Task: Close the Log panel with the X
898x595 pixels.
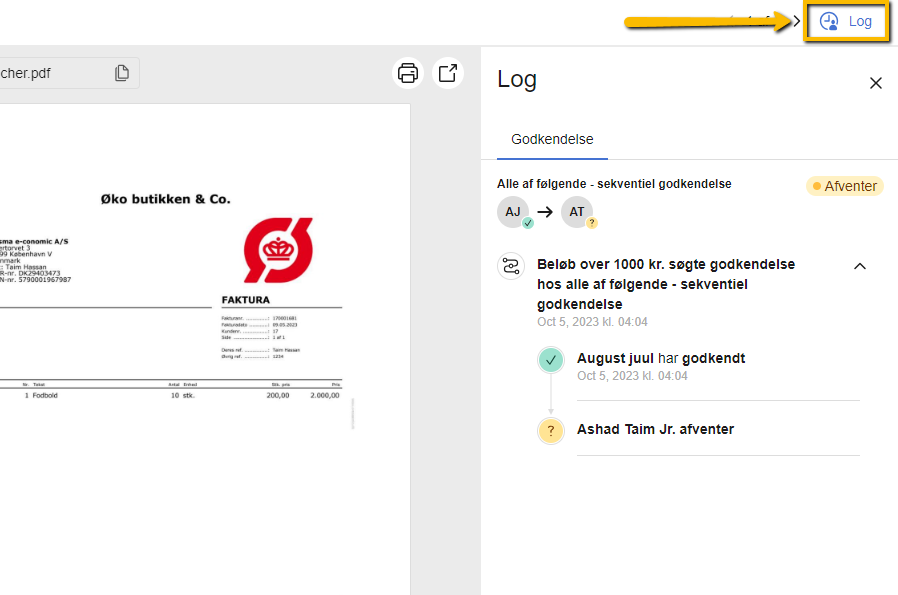Action: click(875, 83)
